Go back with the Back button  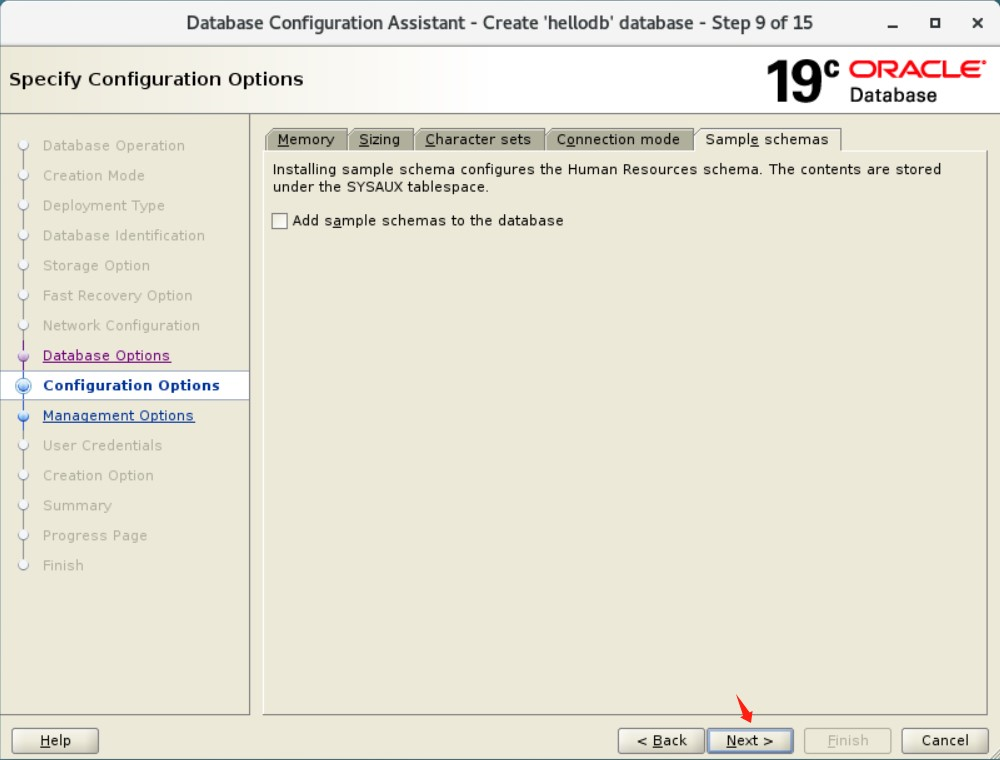coord(661,740)
